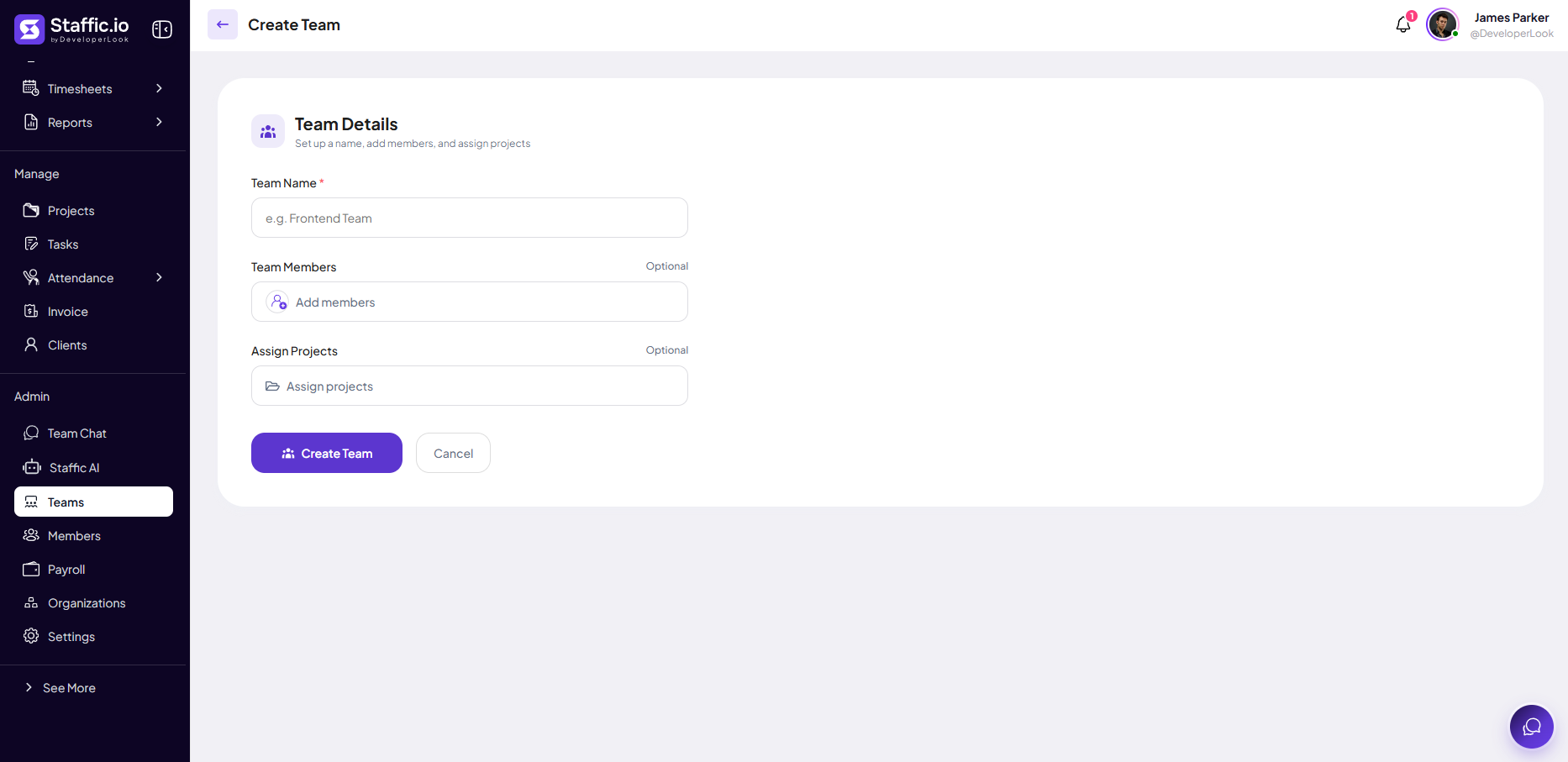This screenshot has height=762, width=1568.
Task: Open the Assign projects selector
Action: pos(470,386)
